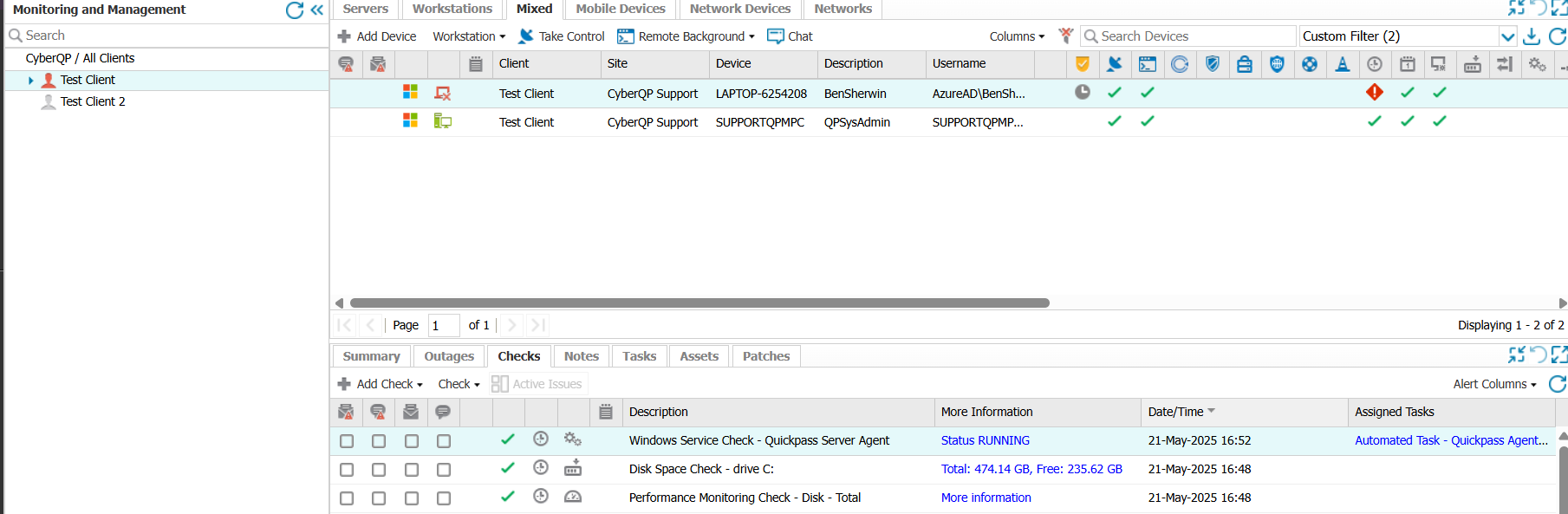Click the lifebuoy column header icon
This screenshot has width=1568, height=514.
pyautogui.click(x=1310, y=64)
